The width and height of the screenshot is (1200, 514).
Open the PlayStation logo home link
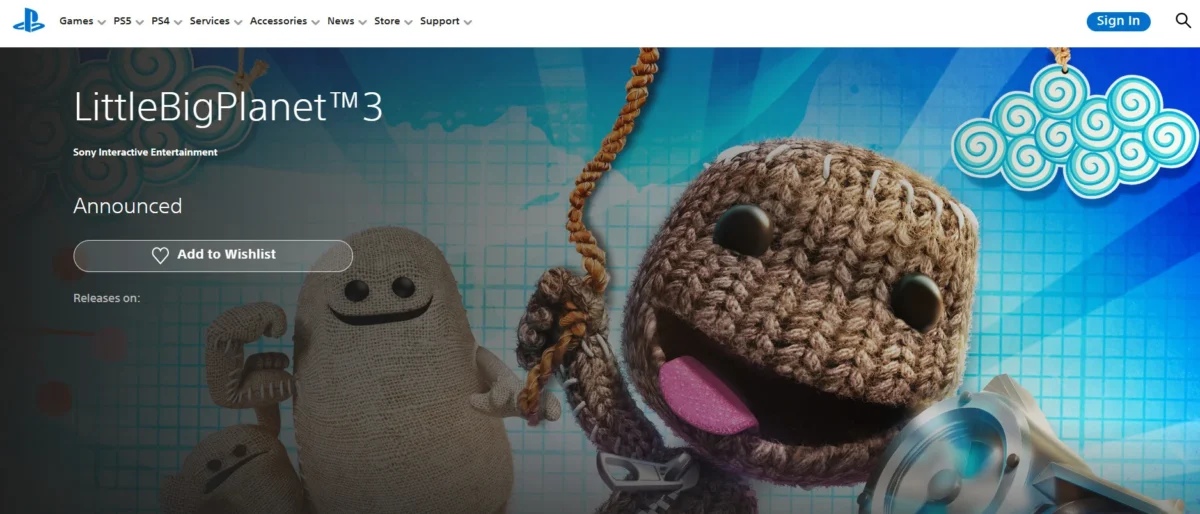click(28, 21)
